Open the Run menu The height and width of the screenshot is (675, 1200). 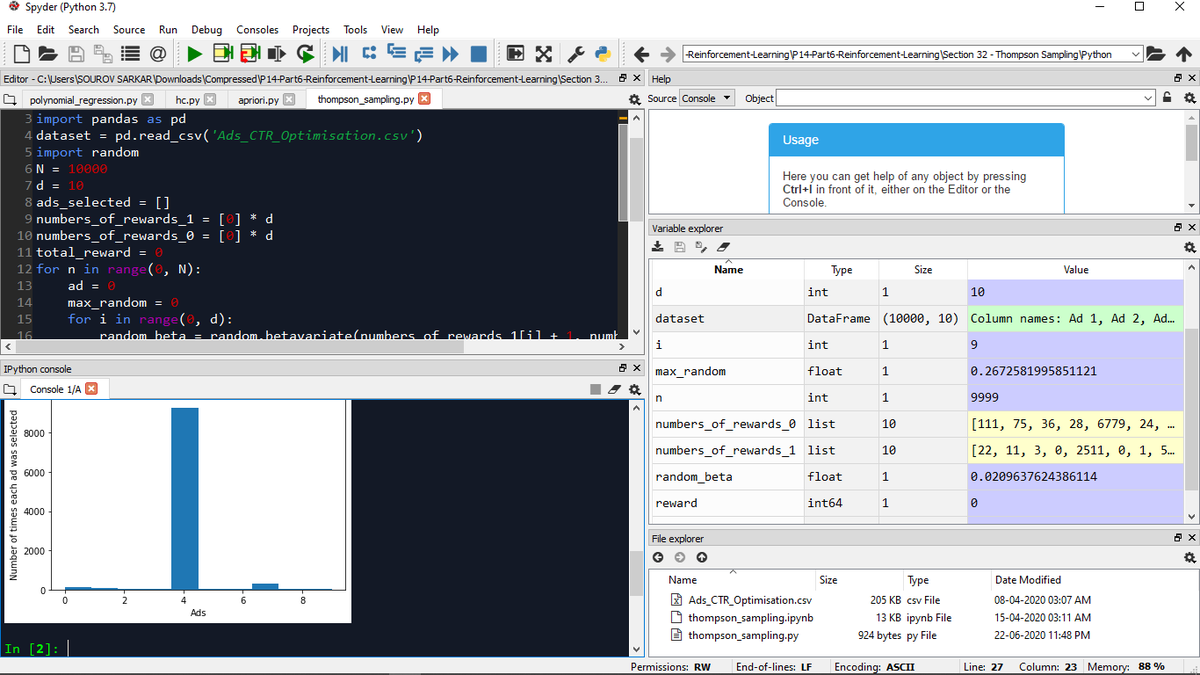click(168, 30)
